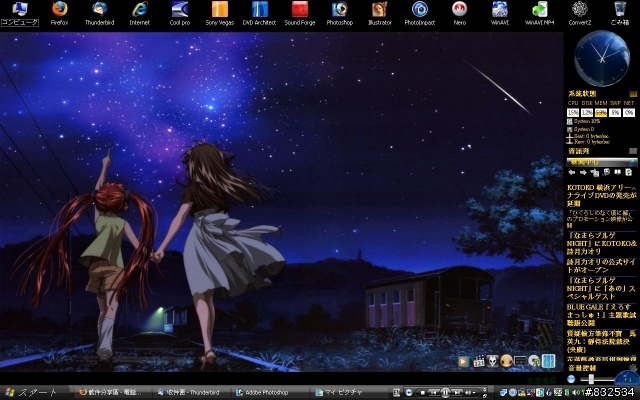The height and width of the screenshot is (400, 640).
Task: Open the Thunderbird desktop shortcut
Action: click(x=100, y=13)
